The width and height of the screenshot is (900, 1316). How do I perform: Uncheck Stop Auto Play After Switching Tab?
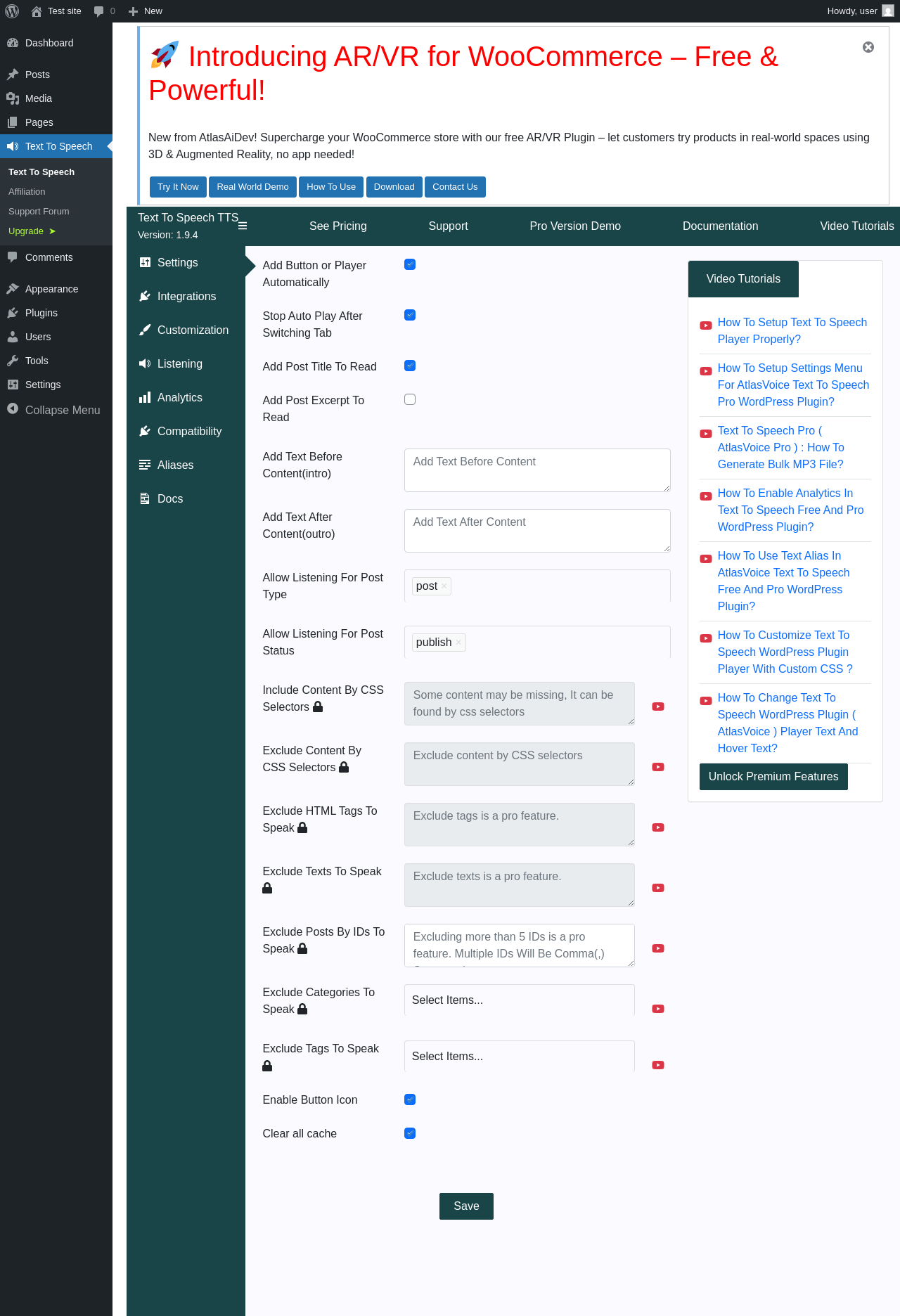pos(410,315)
